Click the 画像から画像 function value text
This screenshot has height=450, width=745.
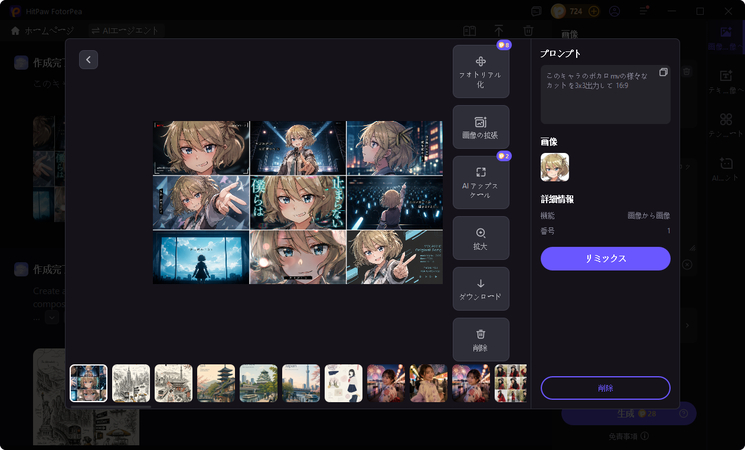tap(649, 216)
